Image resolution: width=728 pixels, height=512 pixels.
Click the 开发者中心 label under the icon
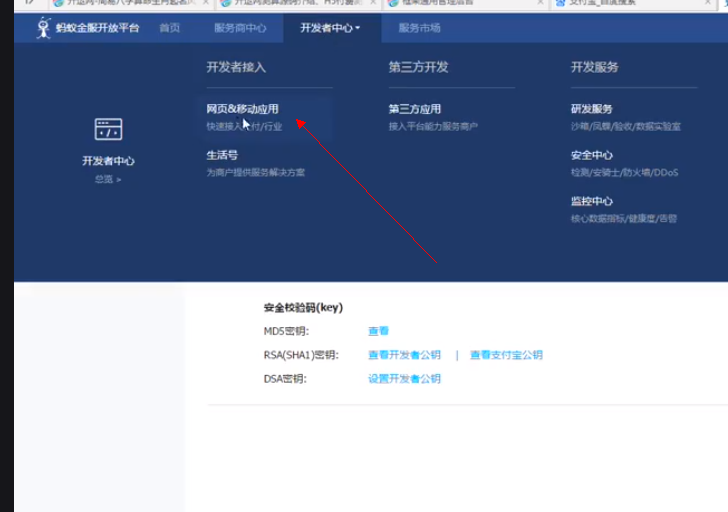point(108,161)
